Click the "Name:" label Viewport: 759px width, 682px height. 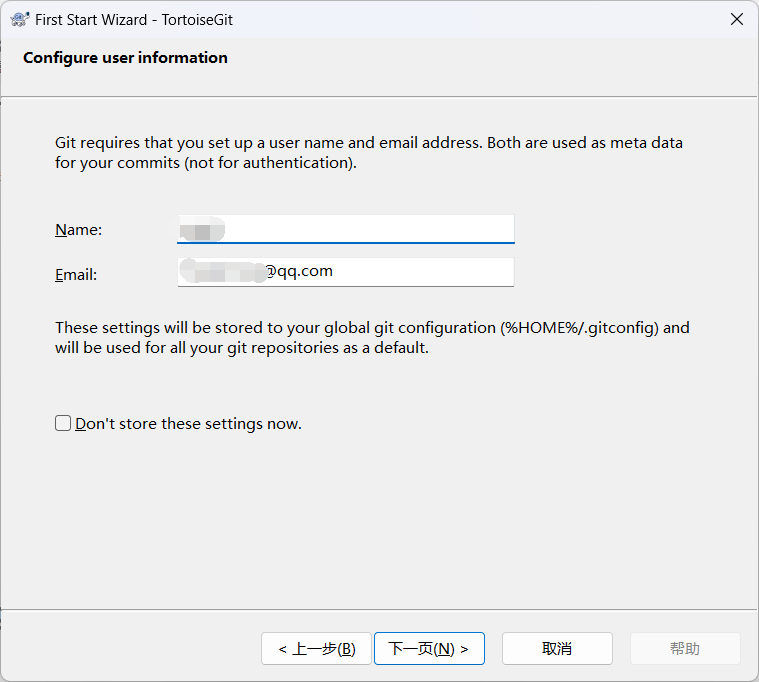[x=78, y=229]
